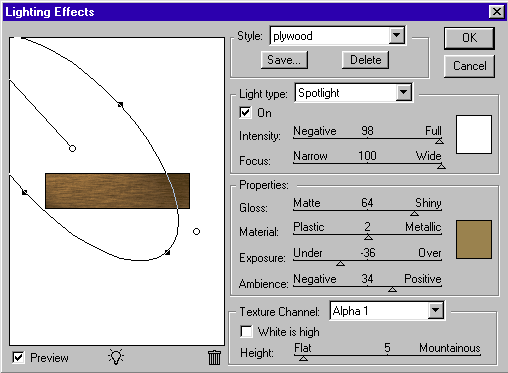
Task: Click the Under label on Exposure slider
Action: pos(308,253)
